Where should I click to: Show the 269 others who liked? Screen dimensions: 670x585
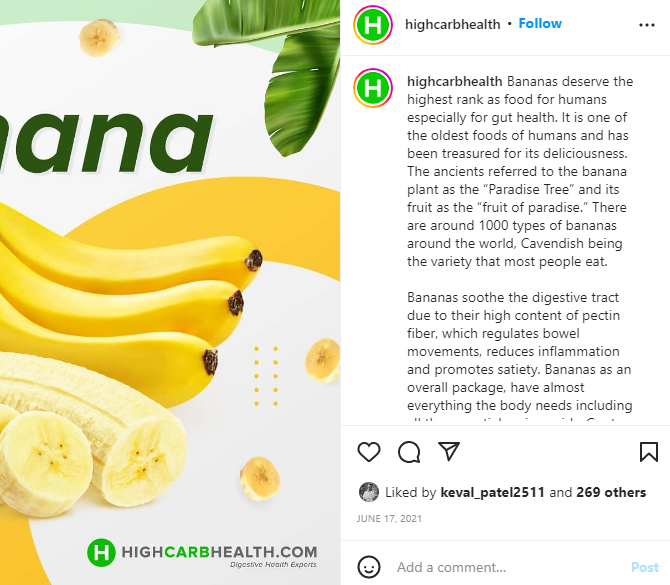(611, 492)
